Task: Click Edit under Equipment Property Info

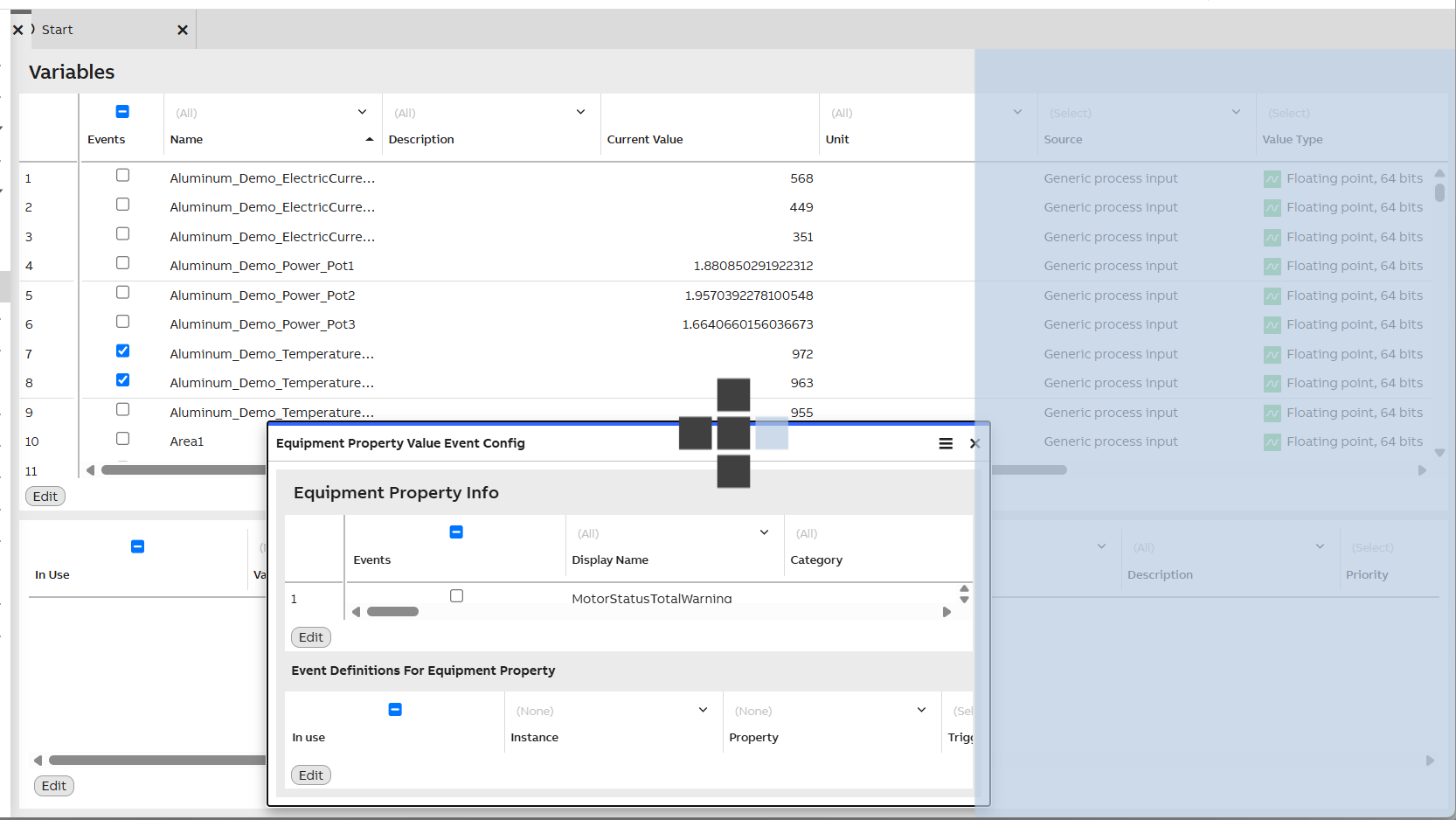Action: tap(311, 637)
